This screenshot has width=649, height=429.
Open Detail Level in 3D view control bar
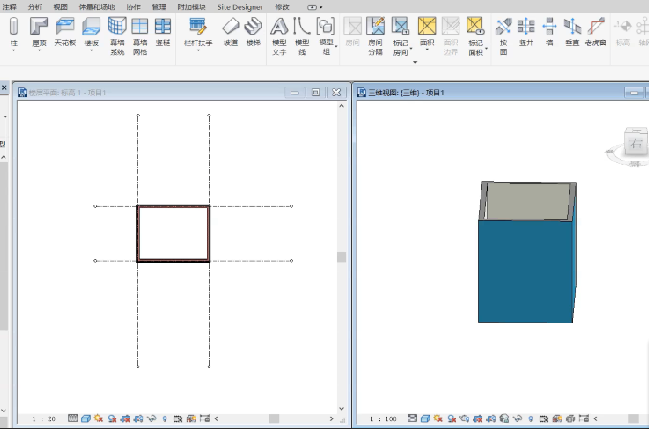(x=412, y=418)
